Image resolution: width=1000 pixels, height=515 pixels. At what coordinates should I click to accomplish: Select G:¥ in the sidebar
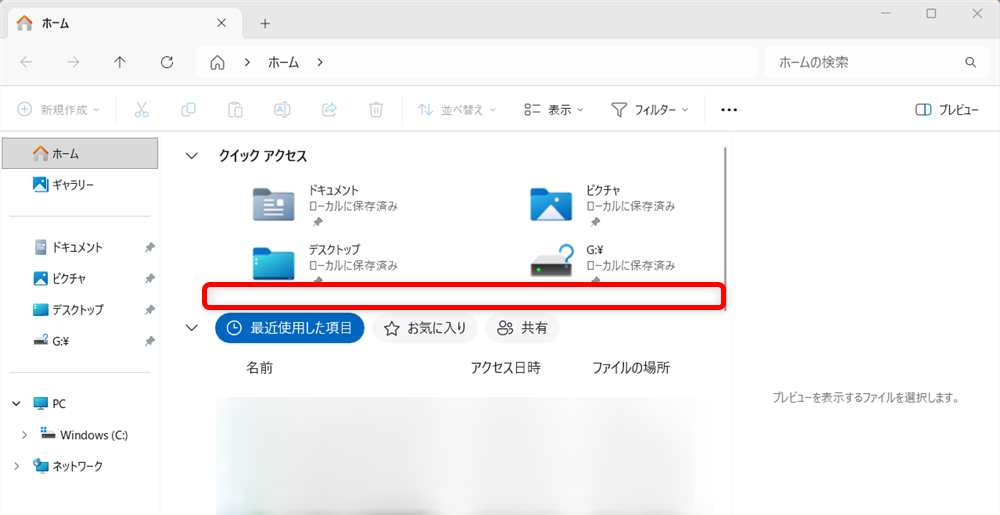click(x=80, y=341)
